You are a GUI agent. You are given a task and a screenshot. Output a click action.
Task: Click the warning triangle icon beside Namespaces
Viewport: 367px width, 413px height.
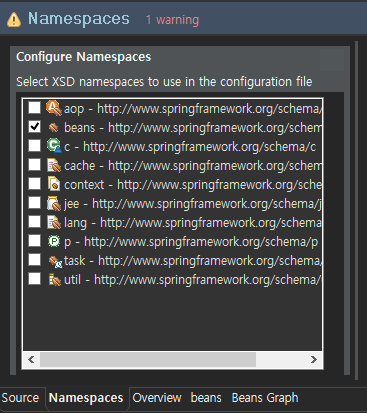click(x=14, y=20)
